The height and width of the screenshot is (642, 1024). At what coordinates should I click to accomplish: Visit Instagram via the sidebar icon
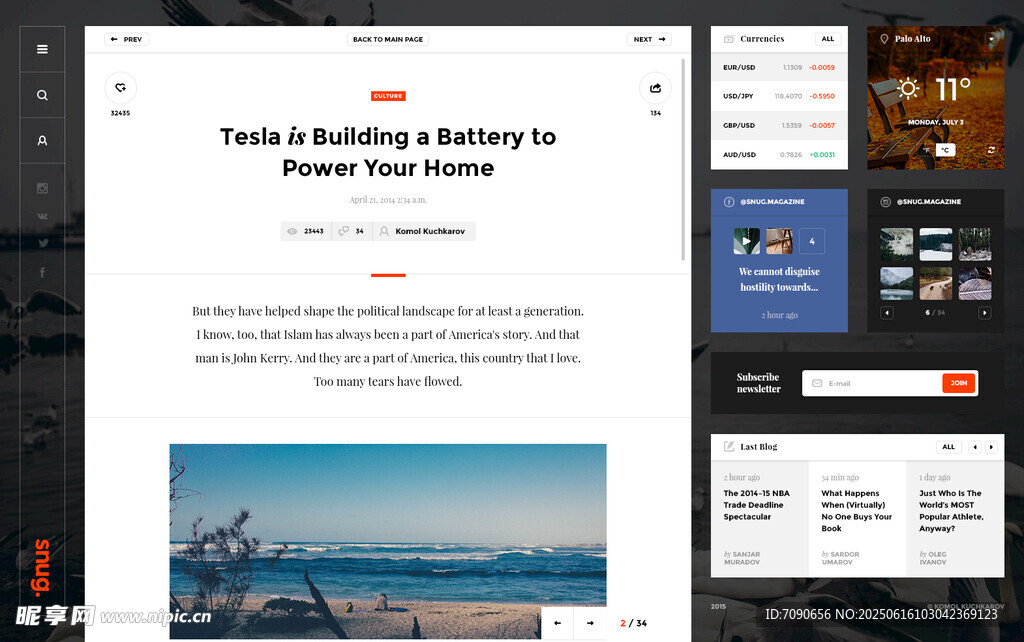[x=42, y=189]
